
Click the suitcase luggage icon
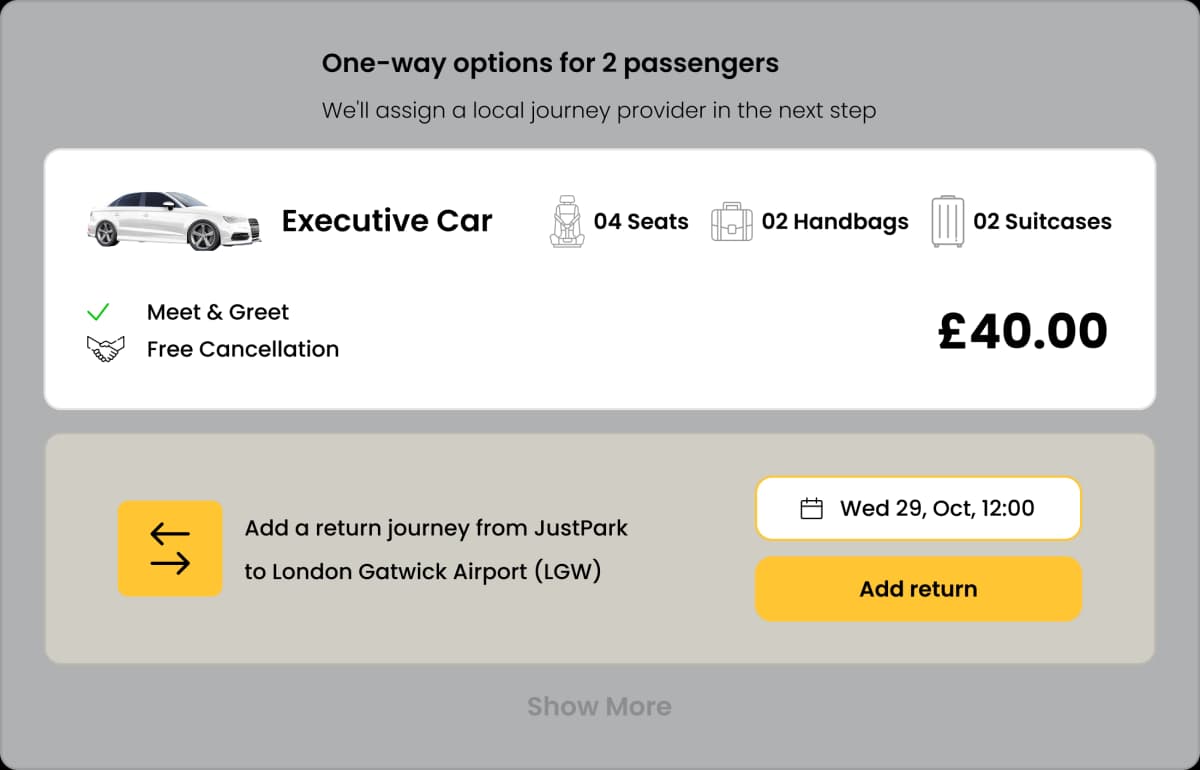(x=947, y=221)
